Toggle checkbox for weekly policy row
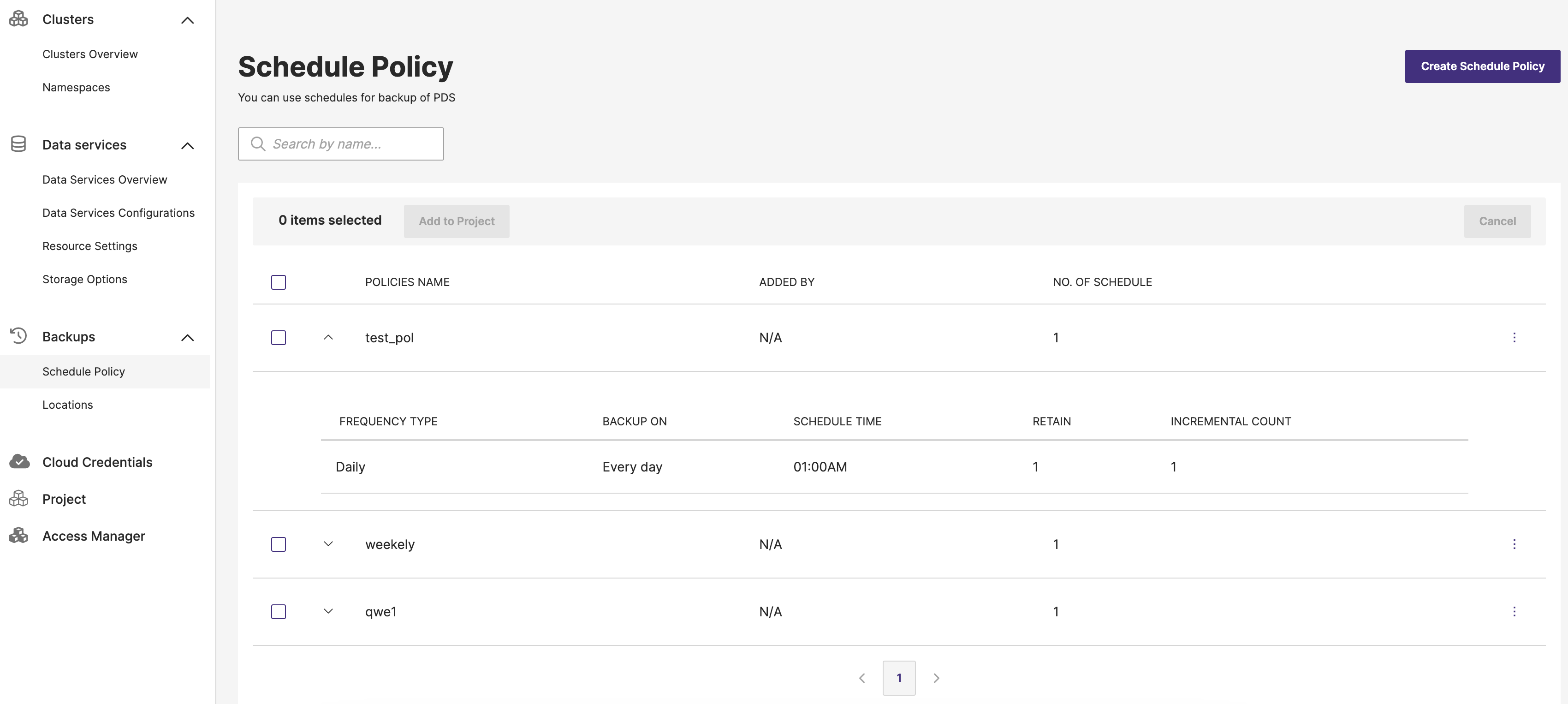The width and height of the screenshot is (1568, 704). 278,544
